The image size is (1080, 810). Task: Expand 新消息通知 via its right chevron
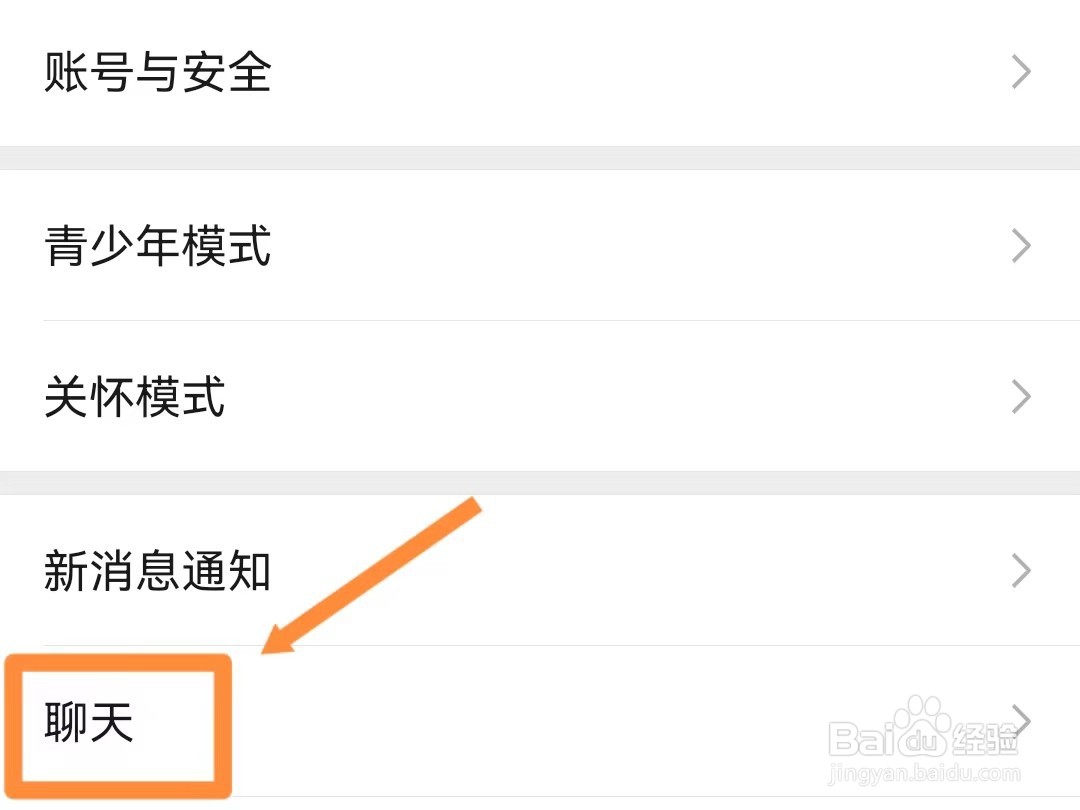pyautogui.click(x=1020, y=570)
